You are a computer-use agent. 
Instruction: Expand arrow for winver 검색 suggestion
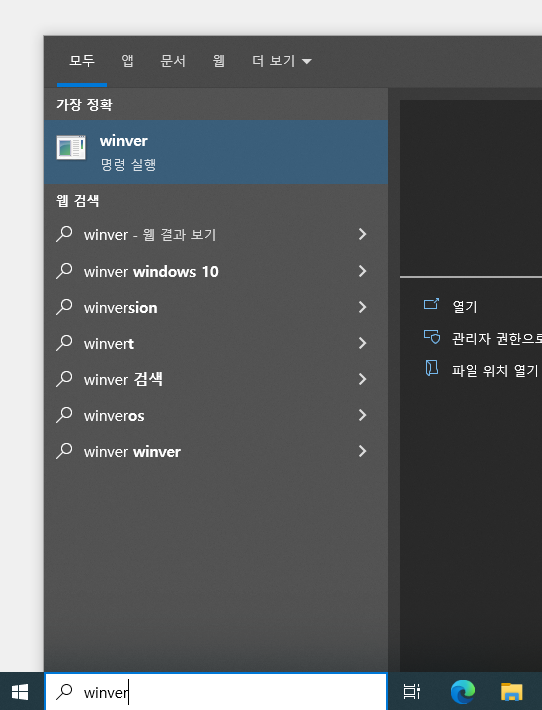pos(362,379)
